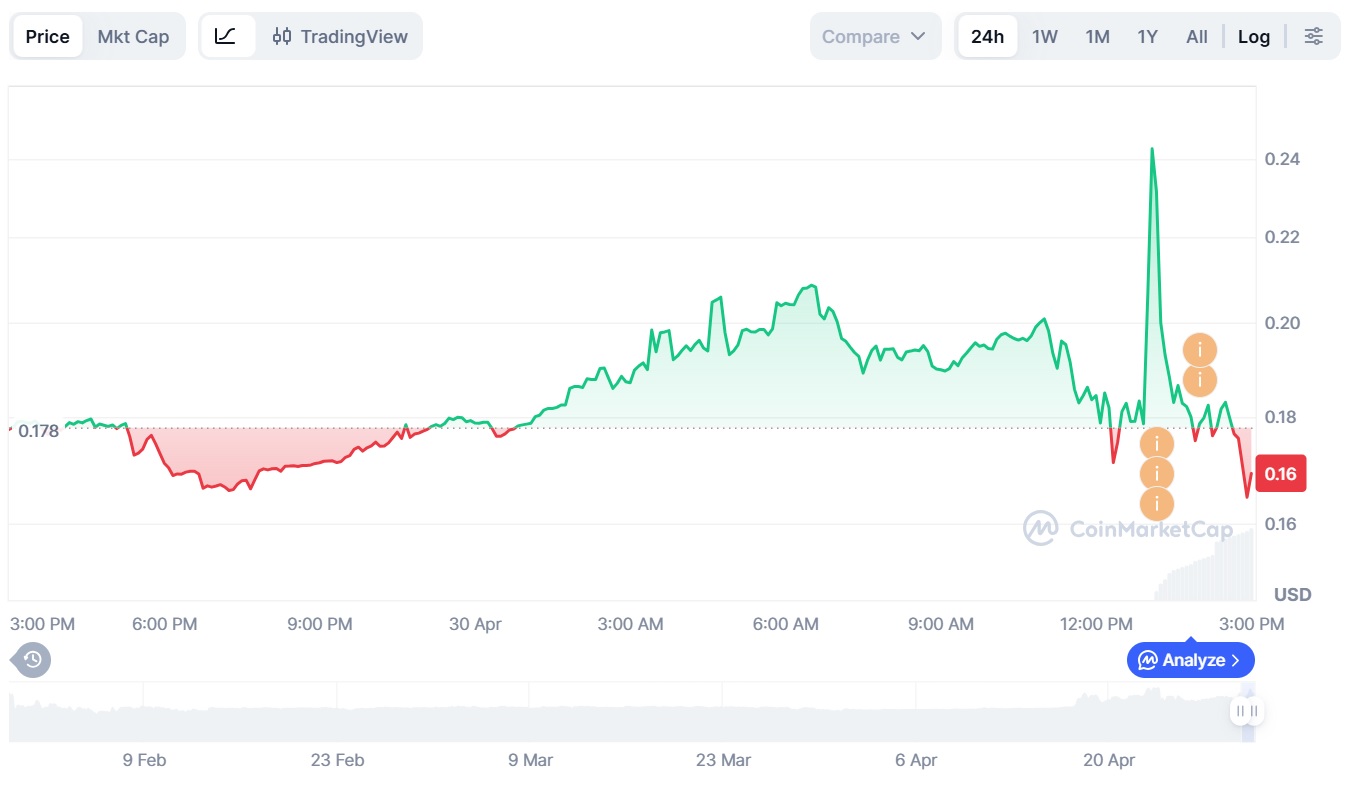Image resolution: width=1348 pixels, height=790 pixels.
Task: Switch chart to Price view
Action: [48, 37]
